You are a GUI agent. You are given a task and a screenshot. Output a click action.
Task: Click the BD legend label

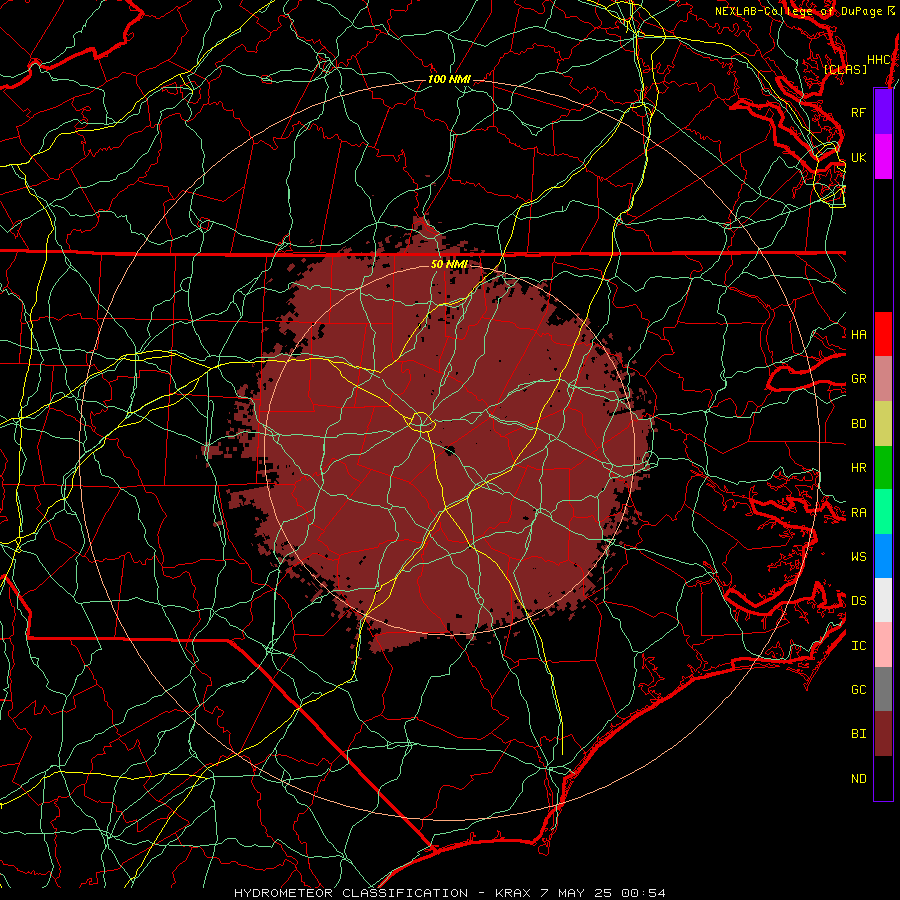[x=859, y=424]
